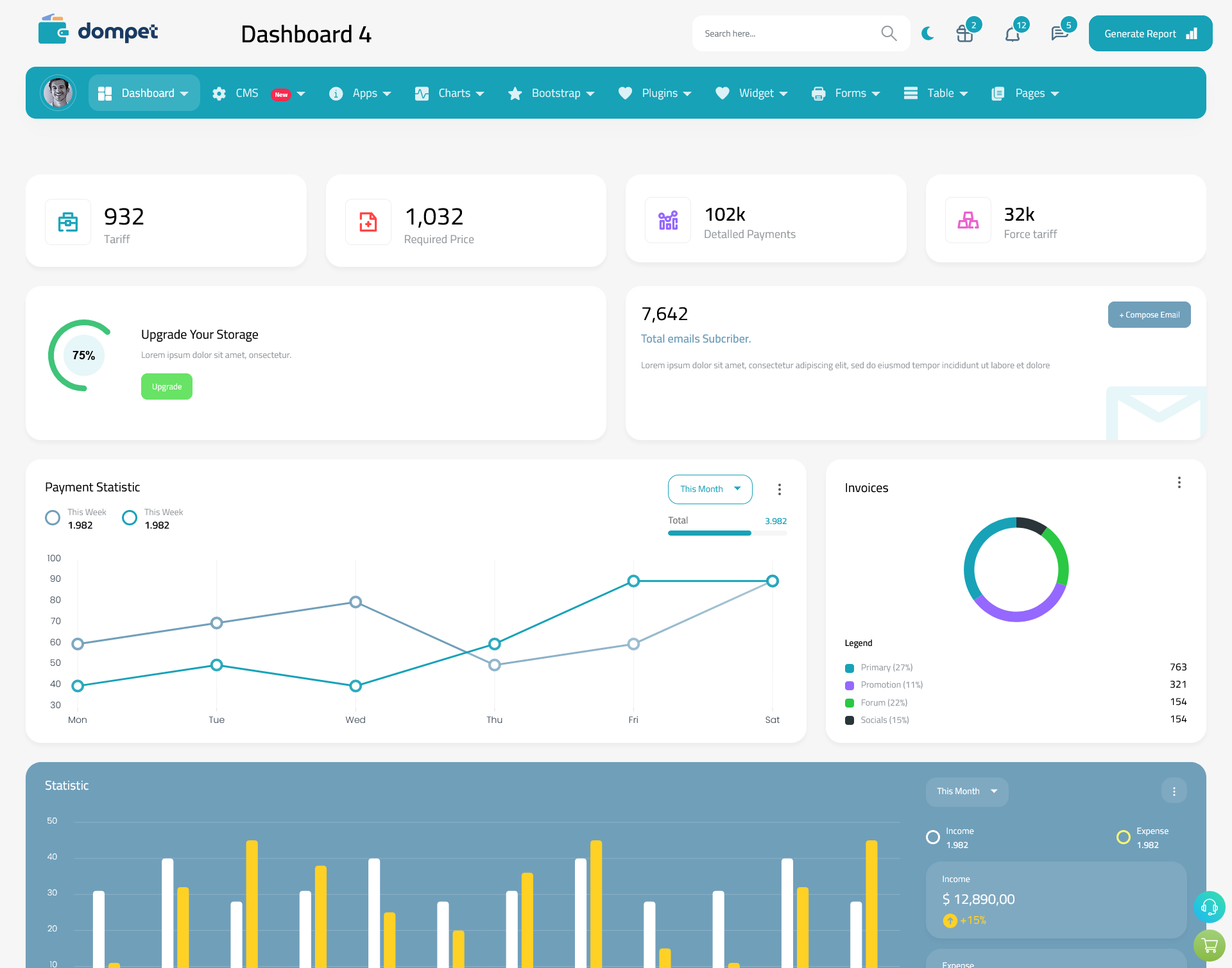This screenshot has height=968, width=1232.
Task: Click the dark mode moon toggle icon
Action: [x=927, y=33]
